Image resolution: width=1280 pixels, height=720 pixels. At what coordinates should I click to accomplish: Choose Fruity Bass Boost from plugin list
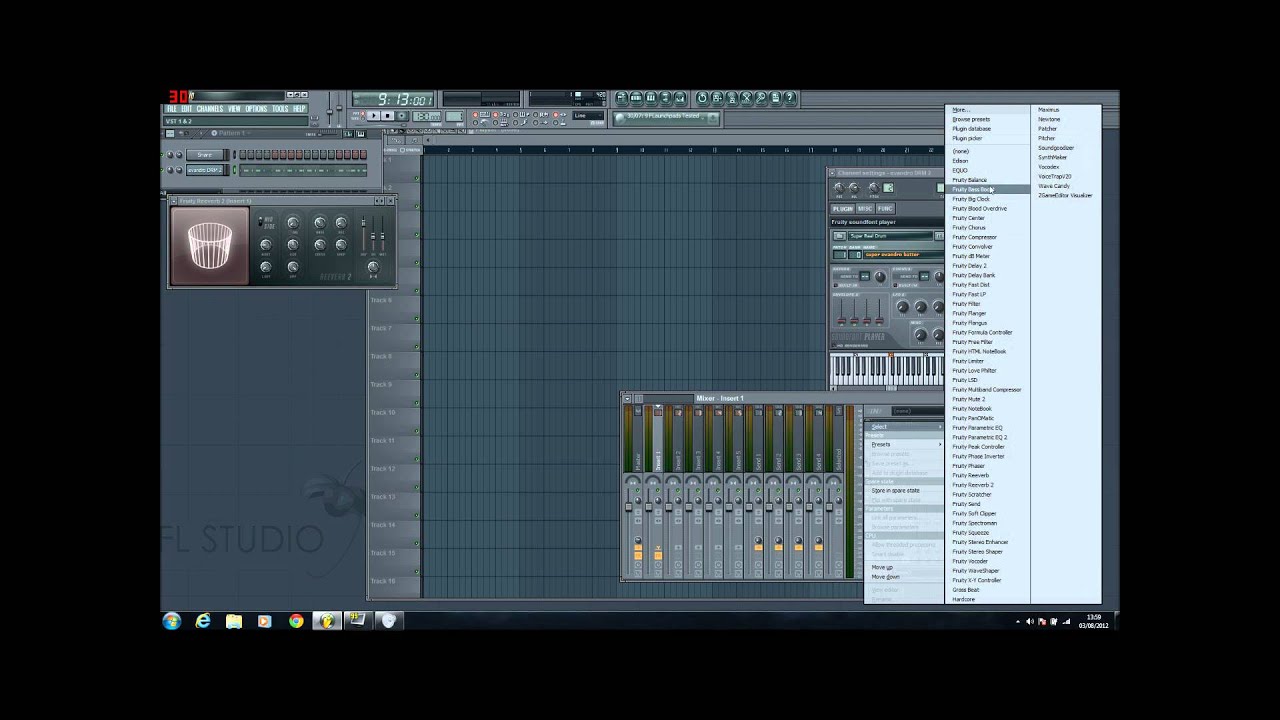[987, 189]
